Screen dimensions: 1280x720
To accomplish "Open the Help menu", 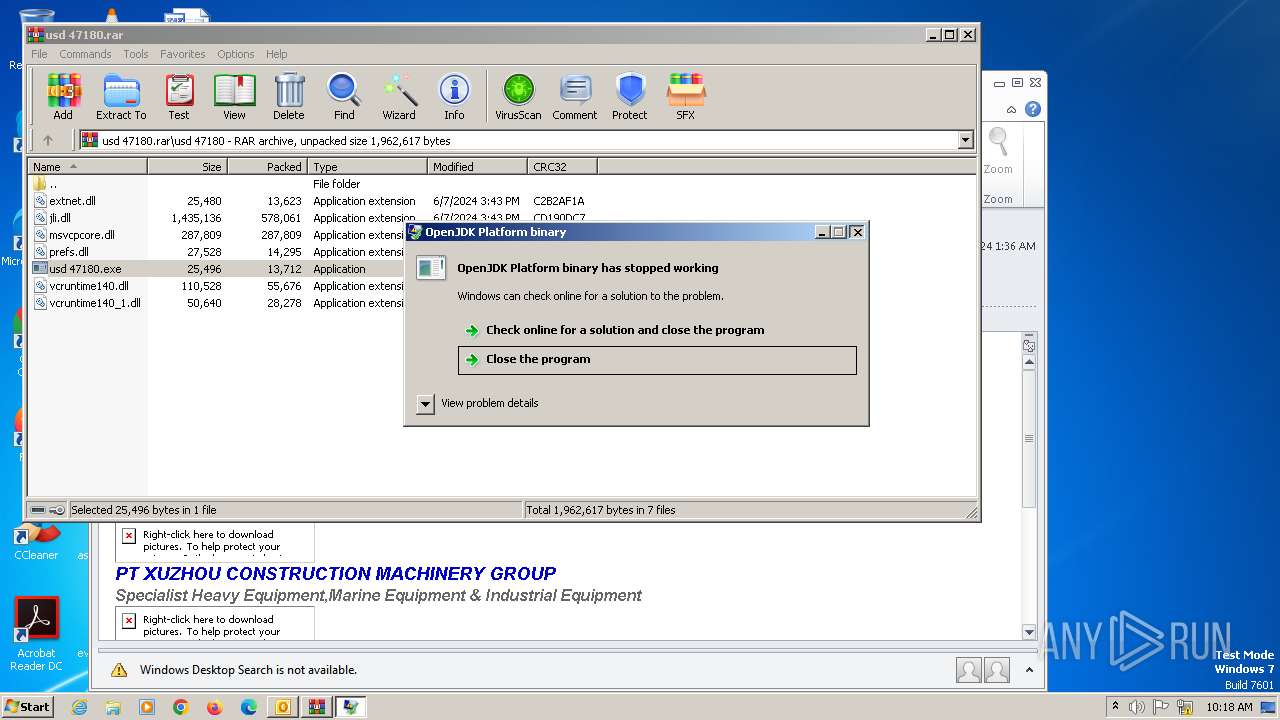I will 277,54.
